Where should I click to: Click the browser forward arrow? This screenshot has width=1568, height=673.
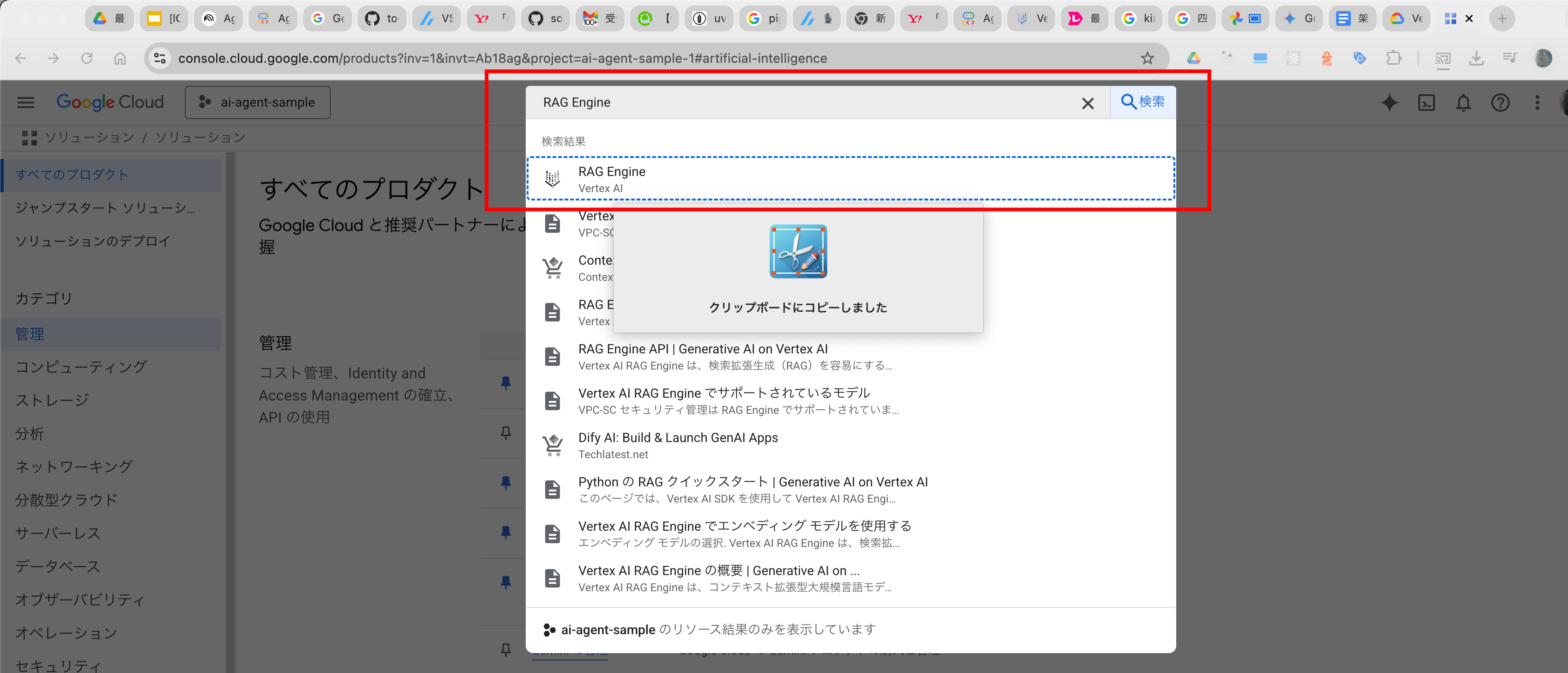pyautogui.click(x=54, y=58)
